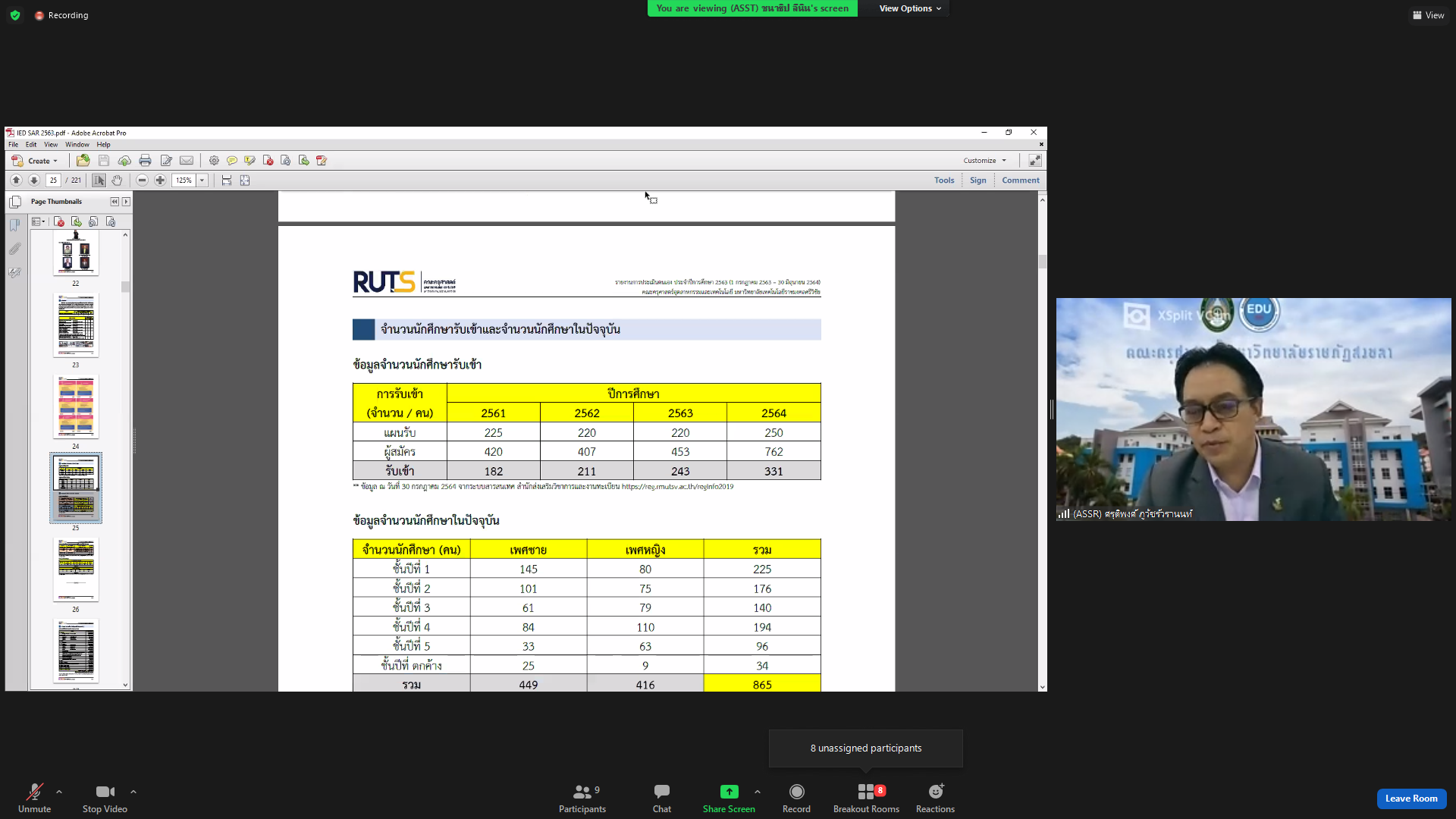Screen dimensions: 1456x819
Task: Select page 24 thumbnail
Action: click(76, 407)
